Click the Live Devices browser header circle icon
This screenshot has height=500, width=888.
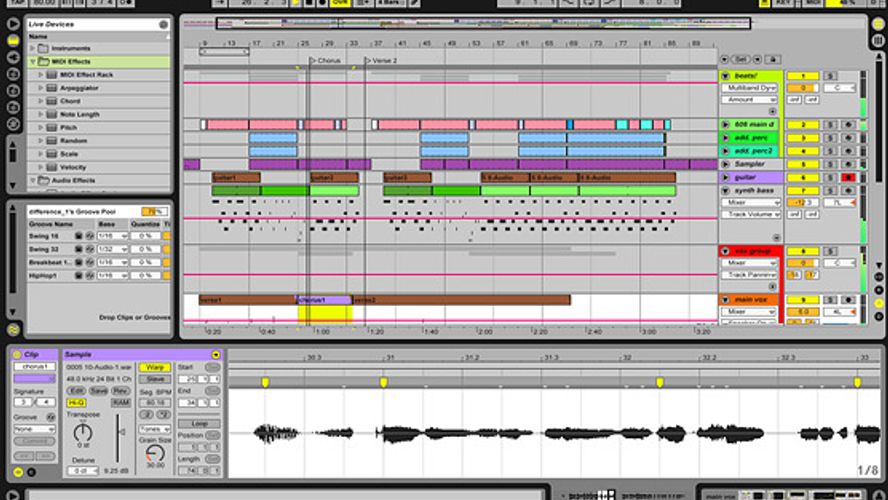[163, 24]
